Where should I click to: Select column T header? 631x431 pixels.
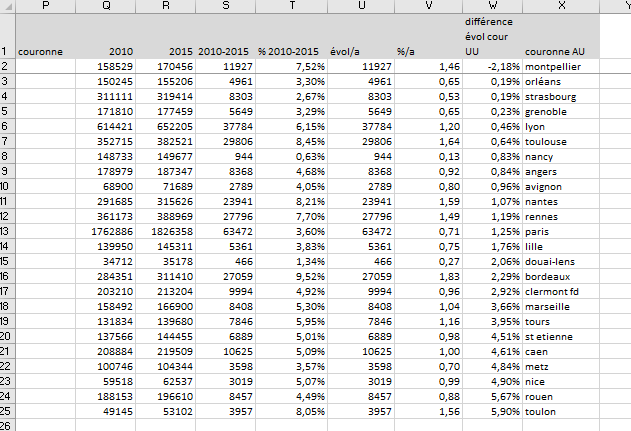pyautogui.click(x=292, y=6)
